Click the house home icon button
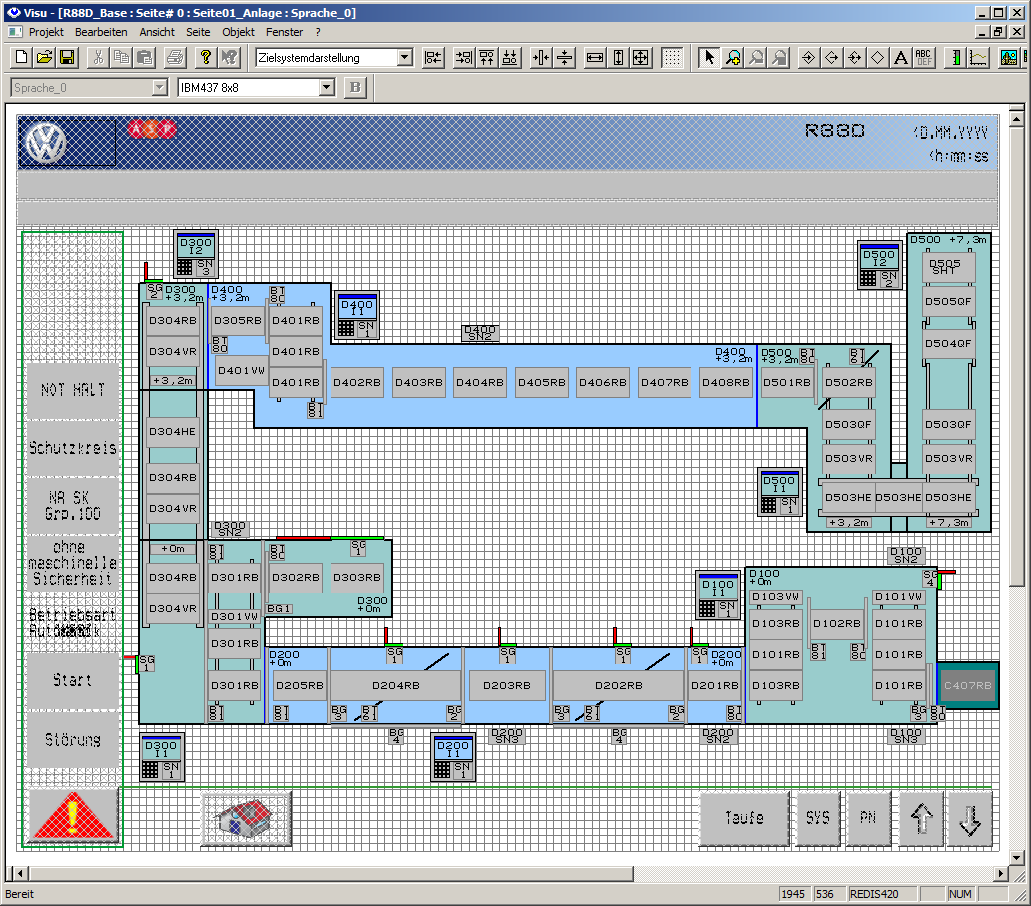The height and width of the screenshot is (906, 1031). point(246,817)
